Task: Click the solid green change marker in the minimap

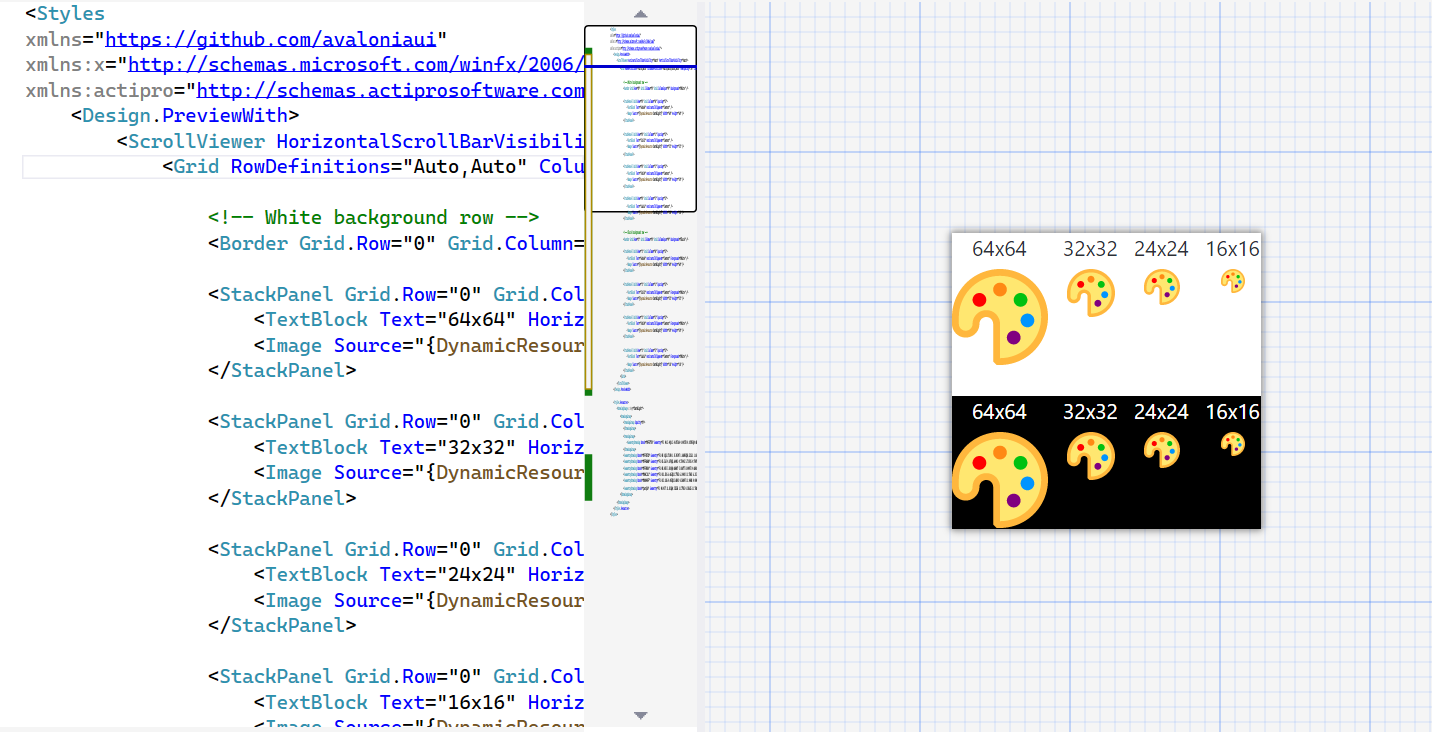Action: coord(588,477)
